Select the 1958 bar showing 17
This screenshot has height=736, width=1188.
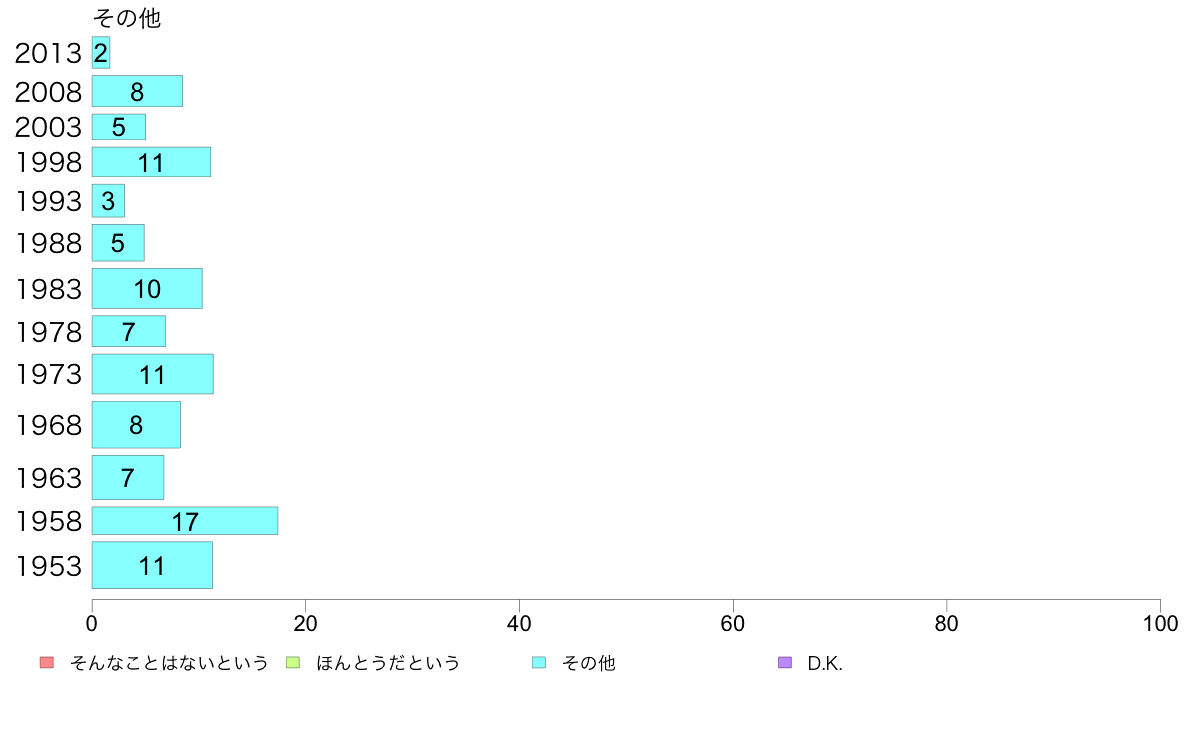tap(185, 521)
